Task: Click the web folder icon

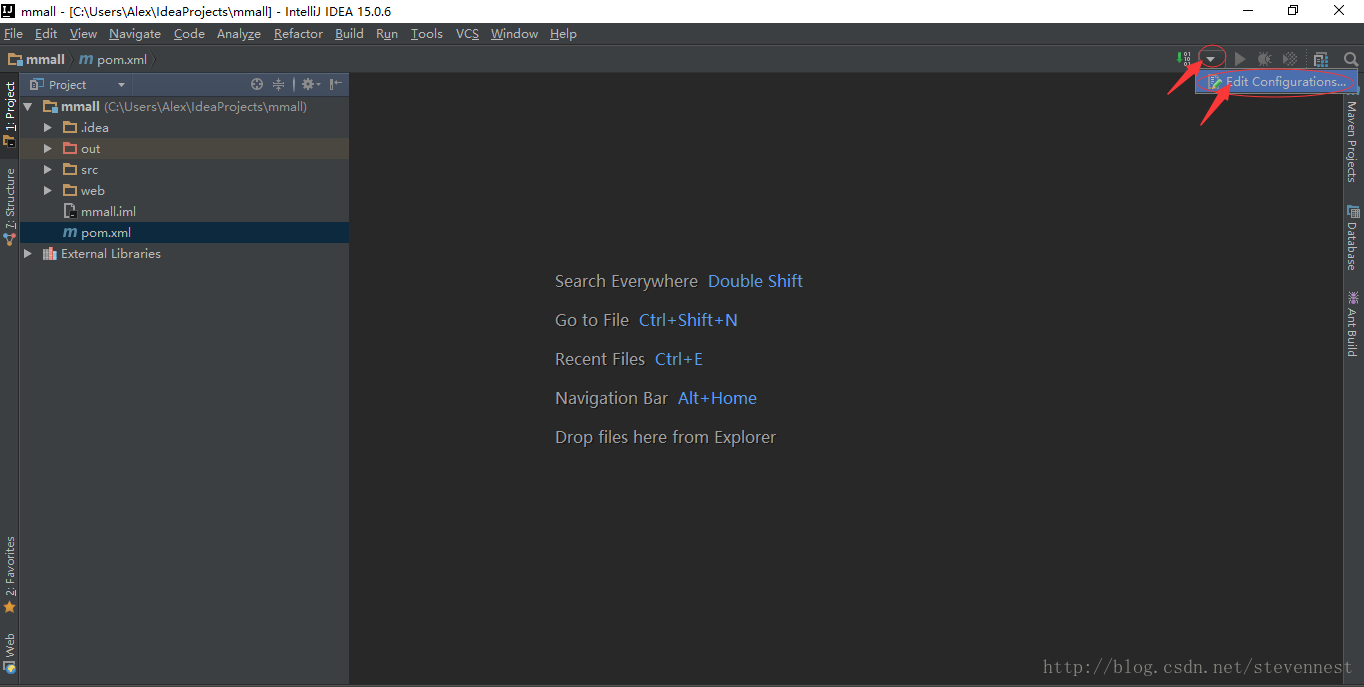Action: pyautogui.click(x=70, y=190)
